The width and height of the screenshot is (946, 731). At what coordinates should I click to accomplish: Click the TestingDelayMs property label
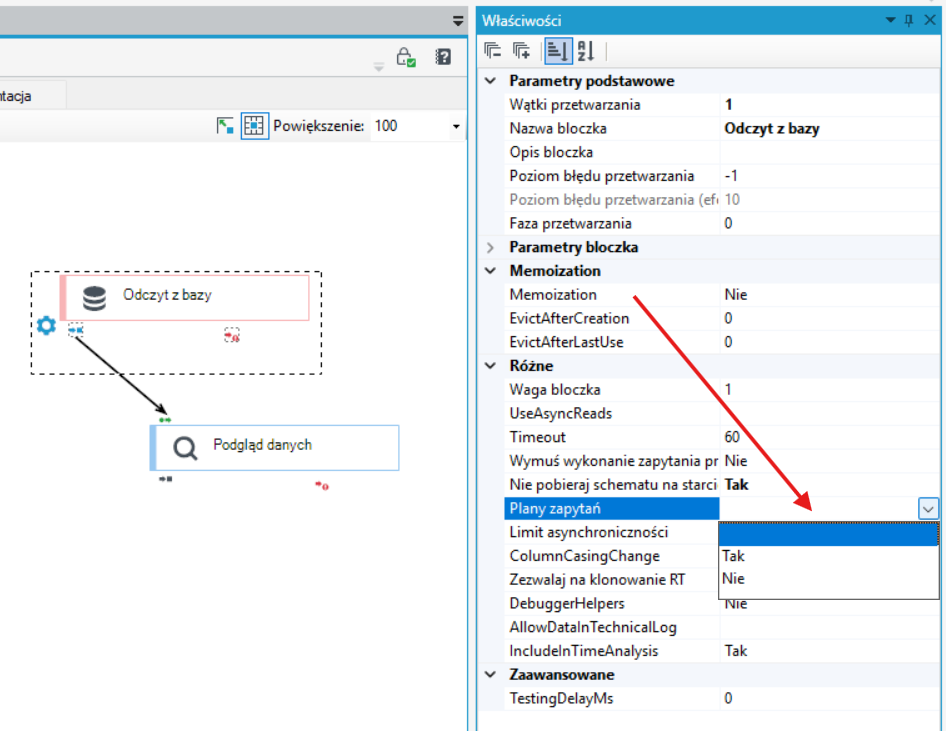tap(561, 698)
